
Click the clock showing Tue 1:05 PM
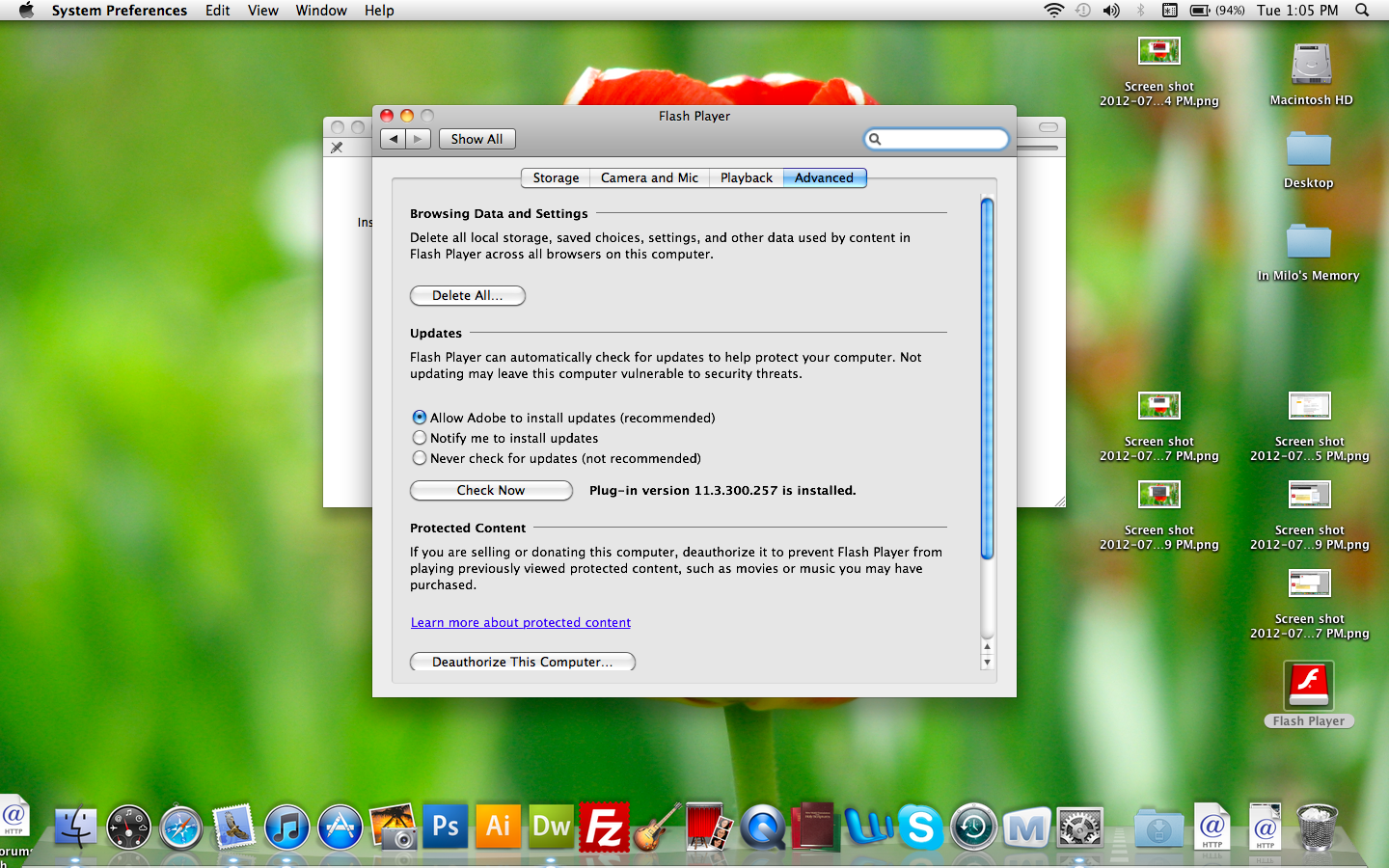1297,11
